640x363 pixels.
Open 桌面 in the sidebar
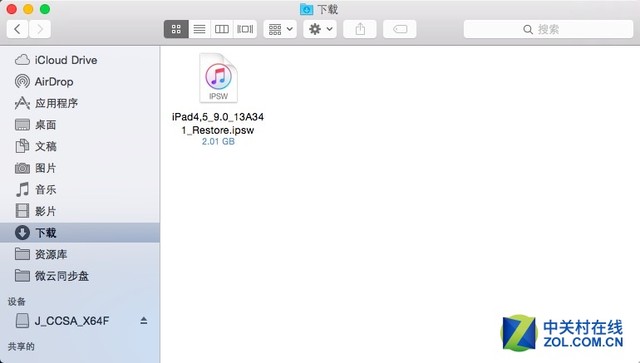pos(80,125)
